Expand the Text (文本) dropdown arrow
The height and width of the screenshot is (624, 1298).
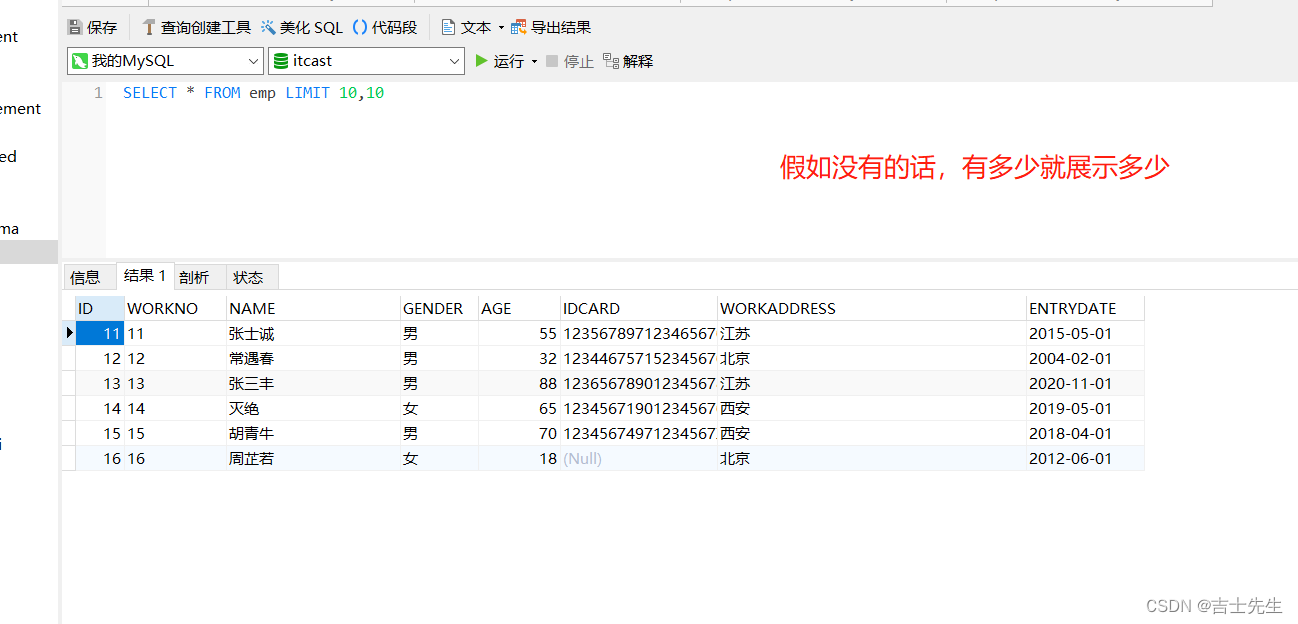501,28
